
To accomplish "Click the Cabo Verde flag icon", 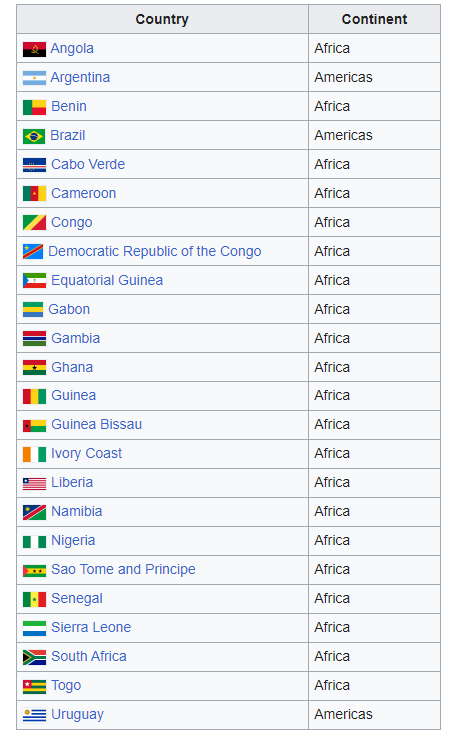I will (x=34, y=165).
